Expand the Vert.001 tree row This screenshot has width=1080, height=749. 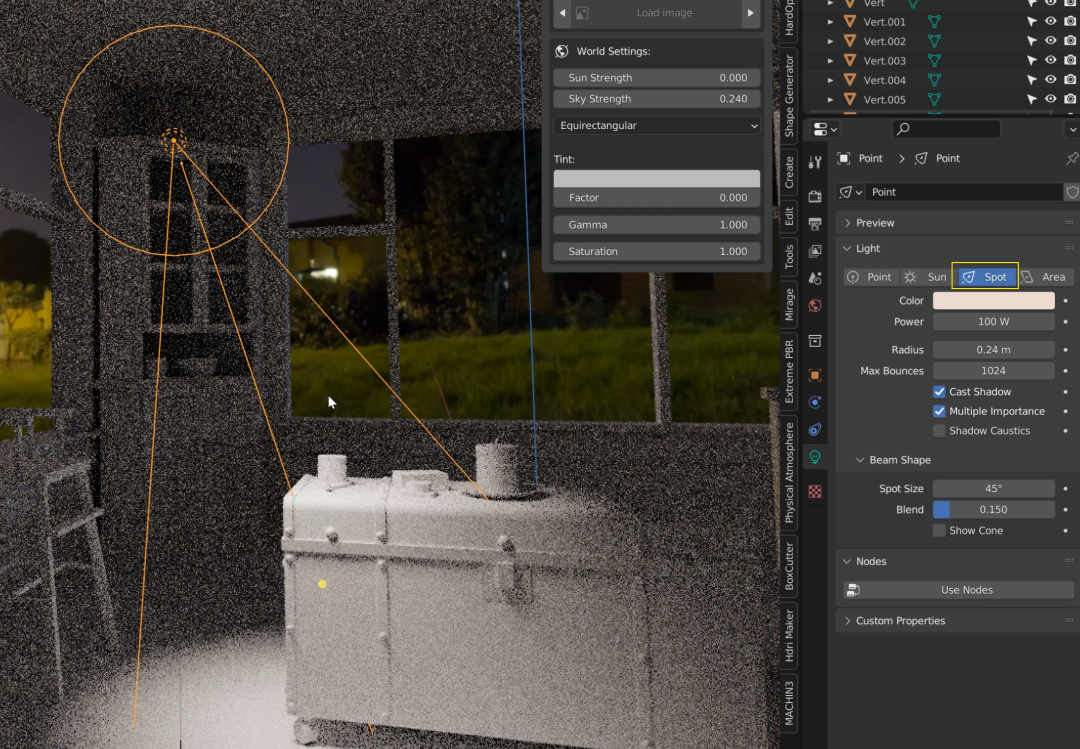[830, 22]
